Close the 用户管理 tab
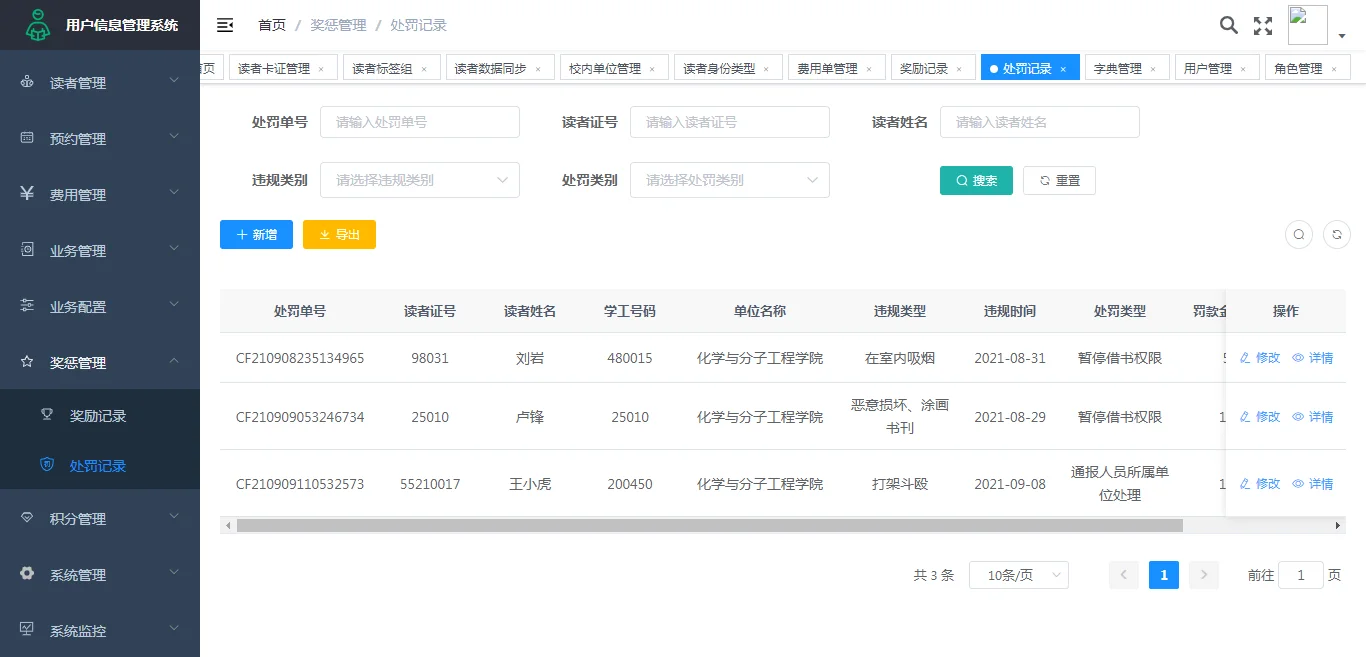This screenshot has height=657, width=1366. (1243, 70)
